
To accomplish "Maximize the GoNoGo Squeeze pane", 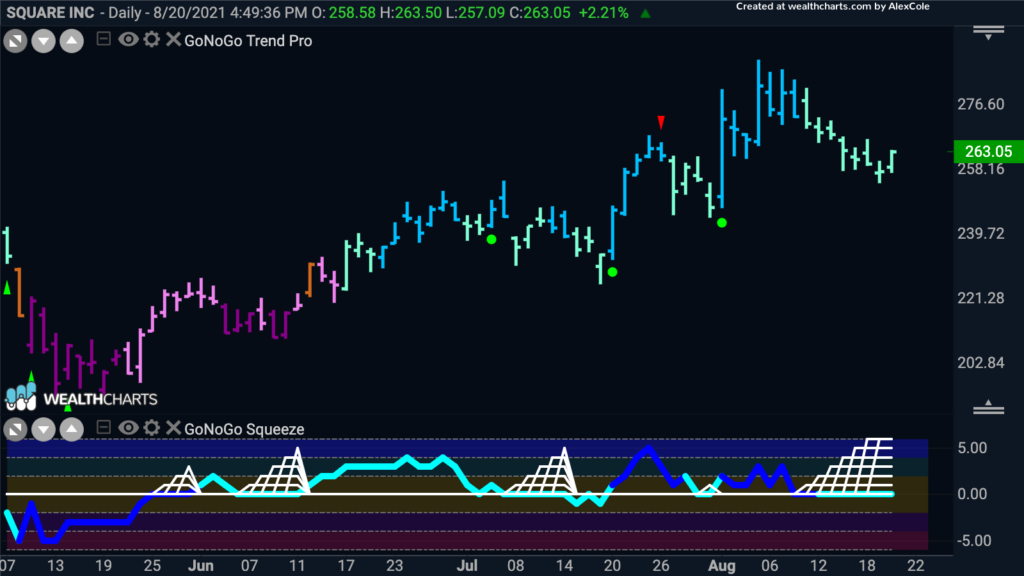I will click(15, 430).
